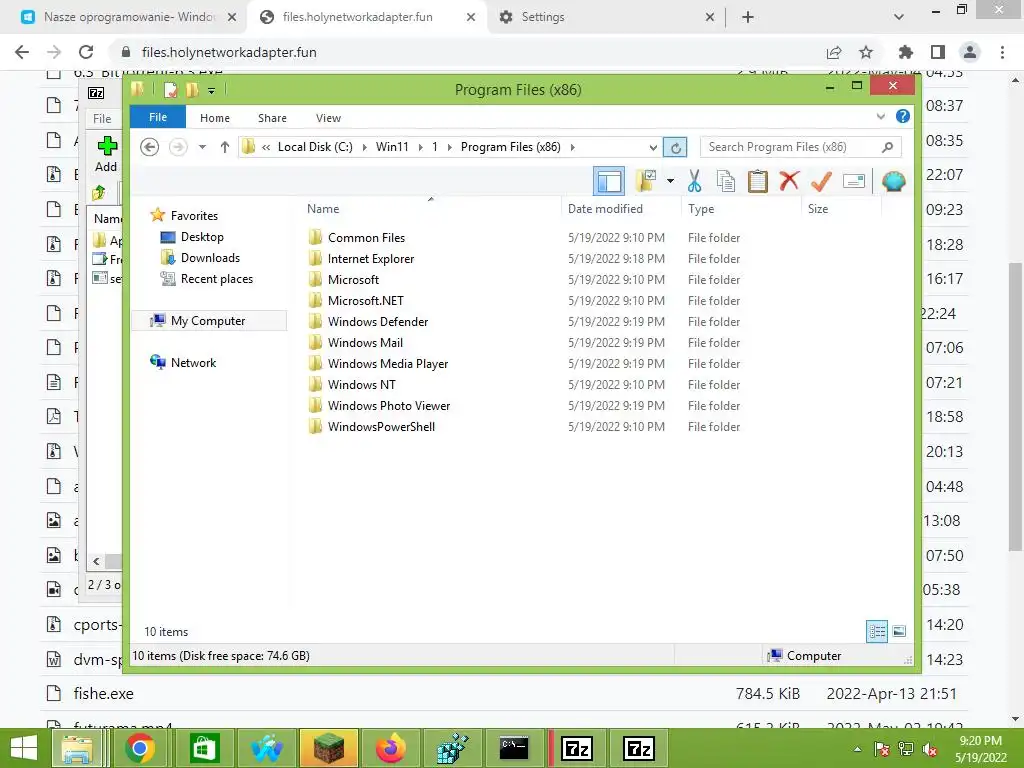Click the Copy toolbar icon
Viewport: 1024px width, 768px height.
(726, 181)
